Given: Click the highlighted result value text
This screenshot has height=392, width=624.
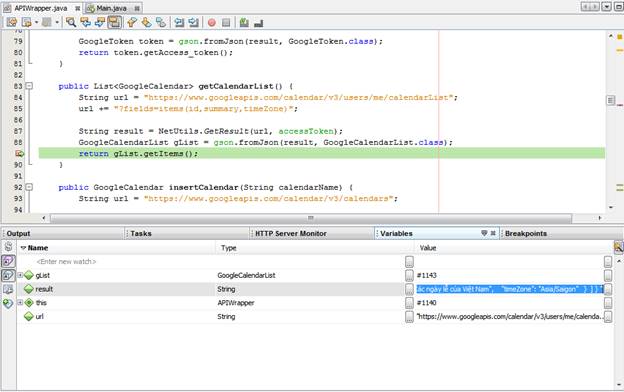Looking at the screenshot, I should tap(510, 289).
